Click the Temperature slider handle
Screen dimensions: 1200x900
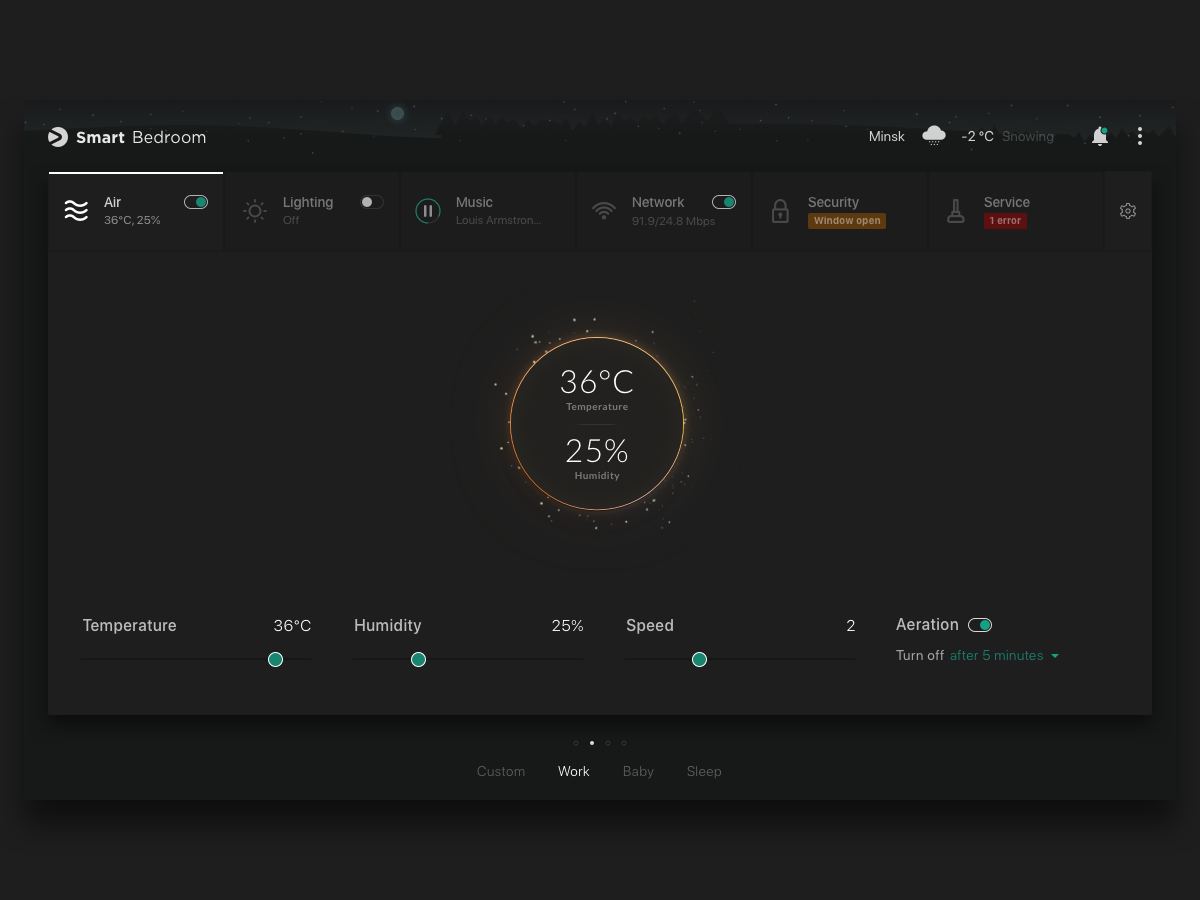click(275, 659)
